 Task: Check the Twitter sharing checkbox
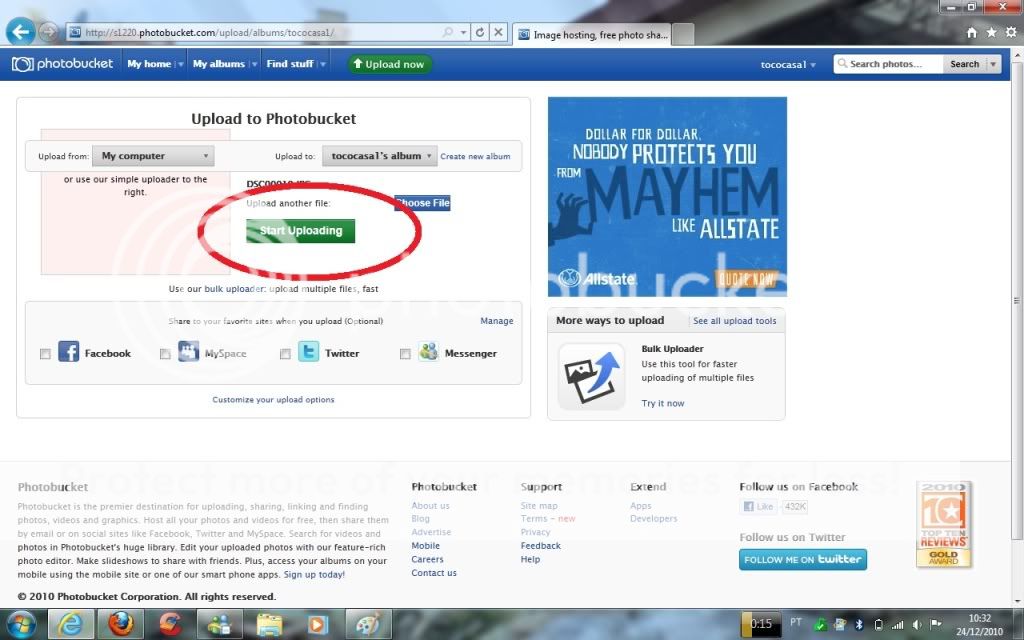click(x=285, y=354)
